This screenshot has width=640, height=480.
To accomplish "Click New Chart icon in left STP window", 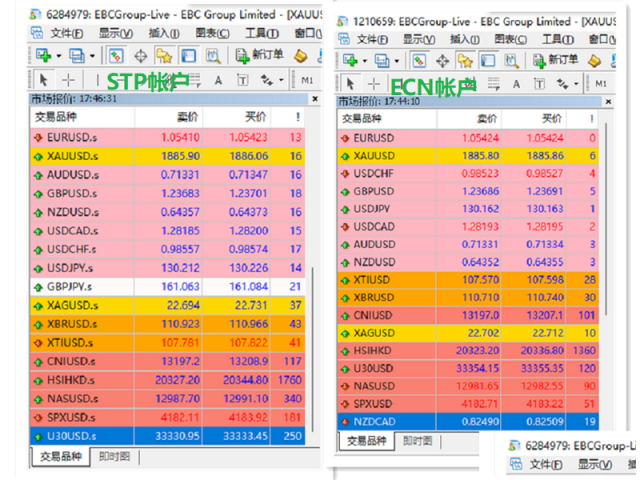I will (x=42, y=57).
